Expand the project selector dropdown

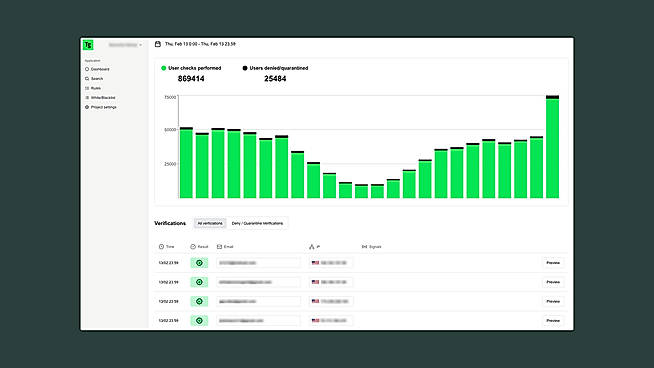(x=125, y=45)
